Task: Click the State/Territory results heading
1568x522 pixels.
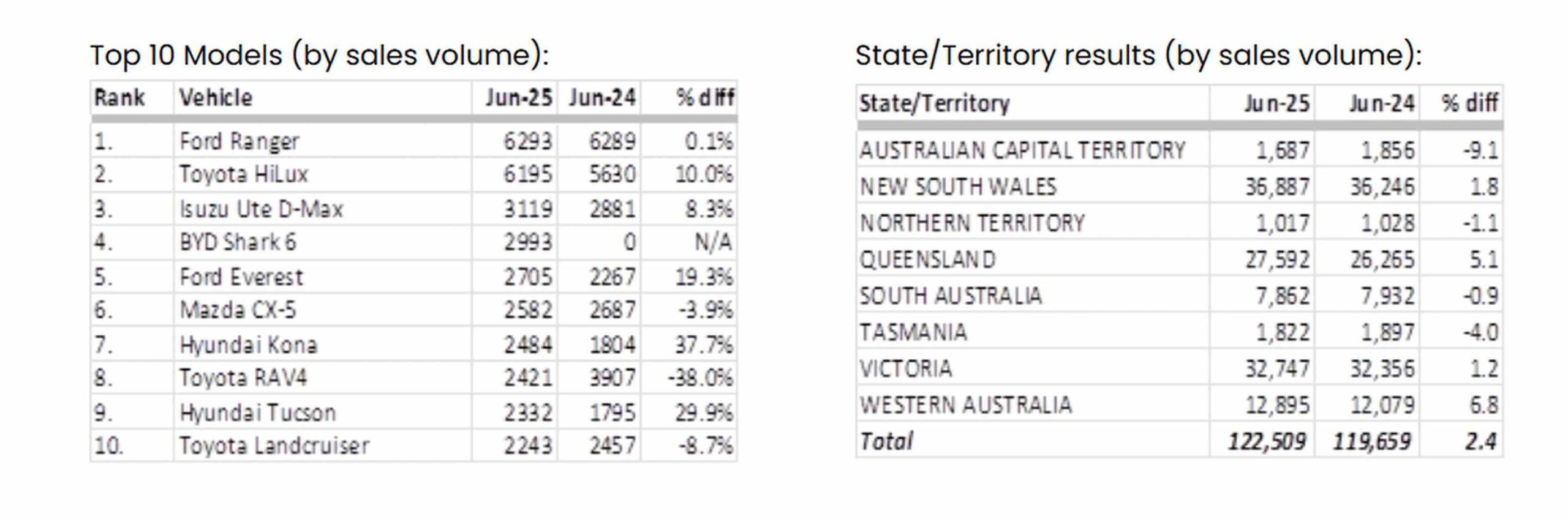Action: click(x=1139, y=55)
